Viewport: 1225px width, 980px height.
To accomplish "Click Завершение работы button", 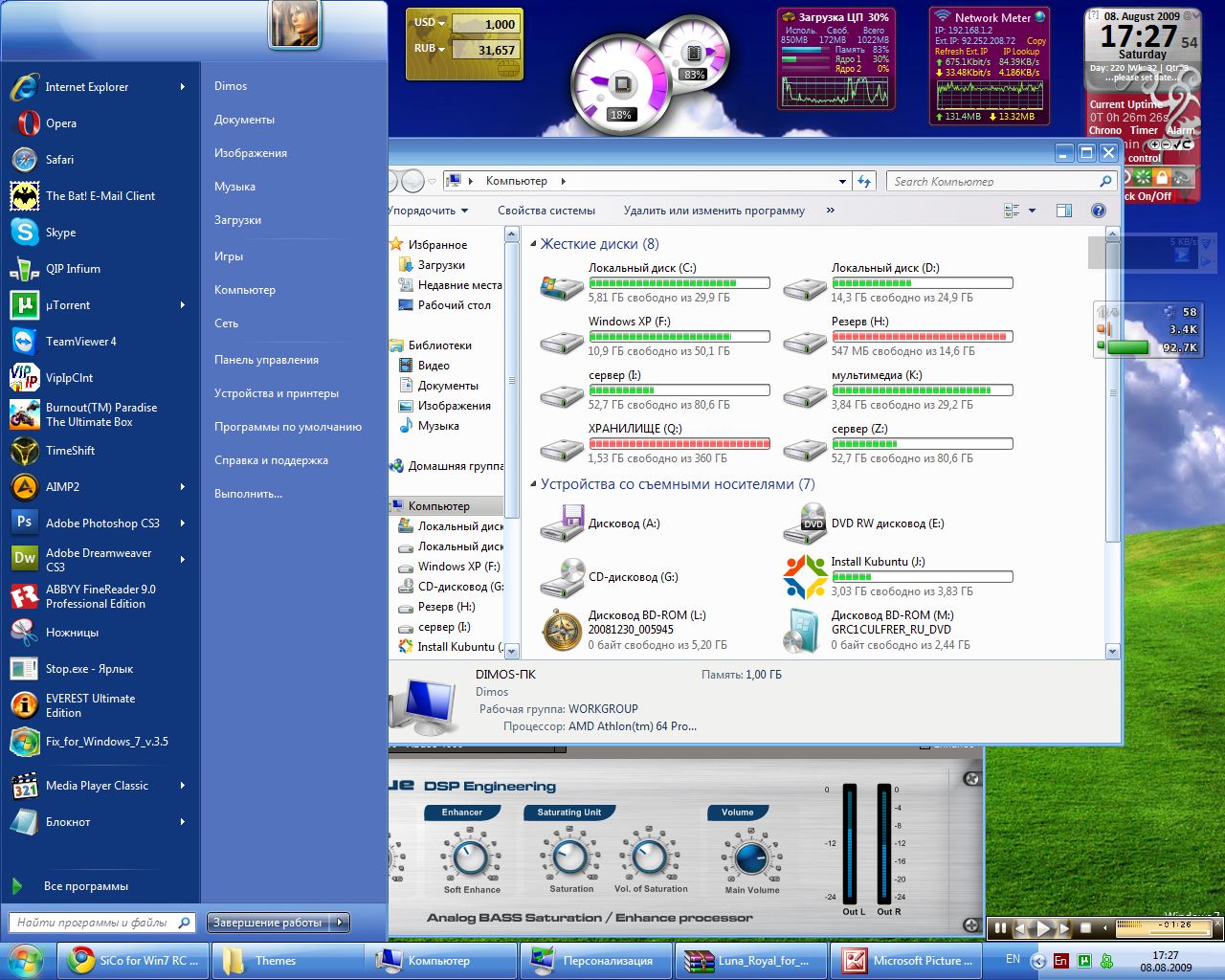I will (x=268, y=923).
